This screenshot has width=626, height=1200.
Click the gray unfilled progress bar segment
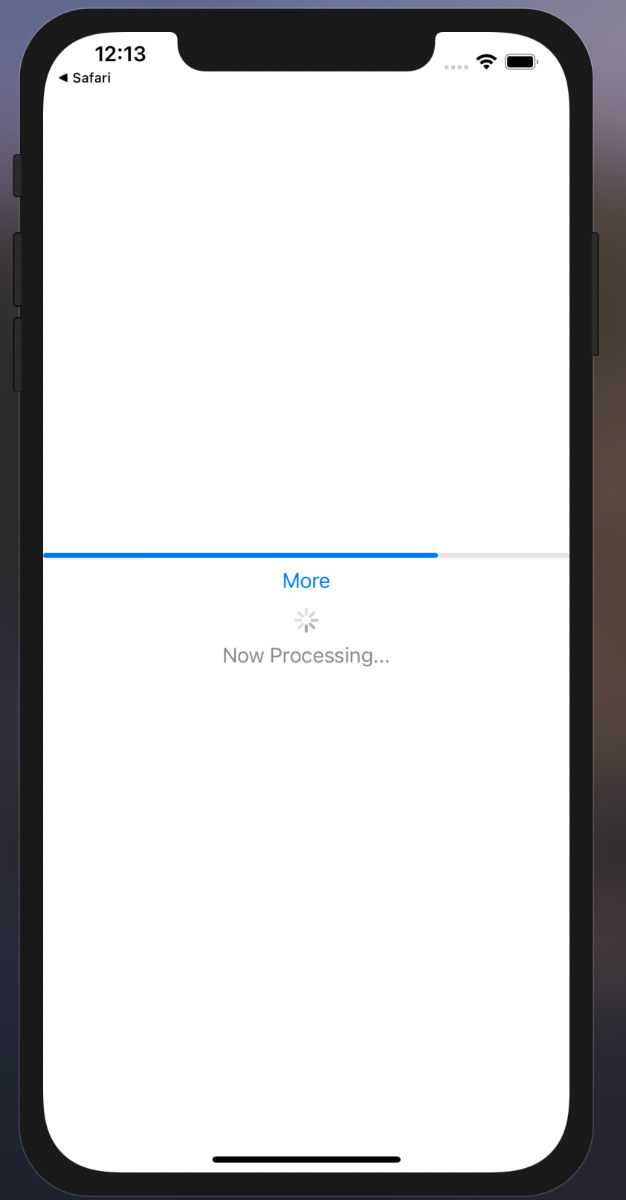[504, 555]
